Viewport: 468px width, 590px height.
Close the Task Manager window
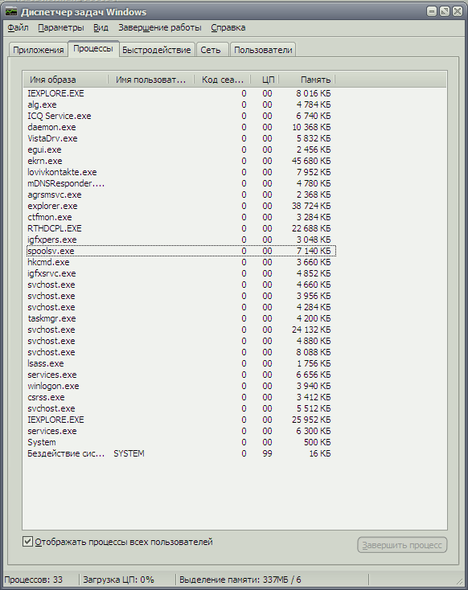457,11
